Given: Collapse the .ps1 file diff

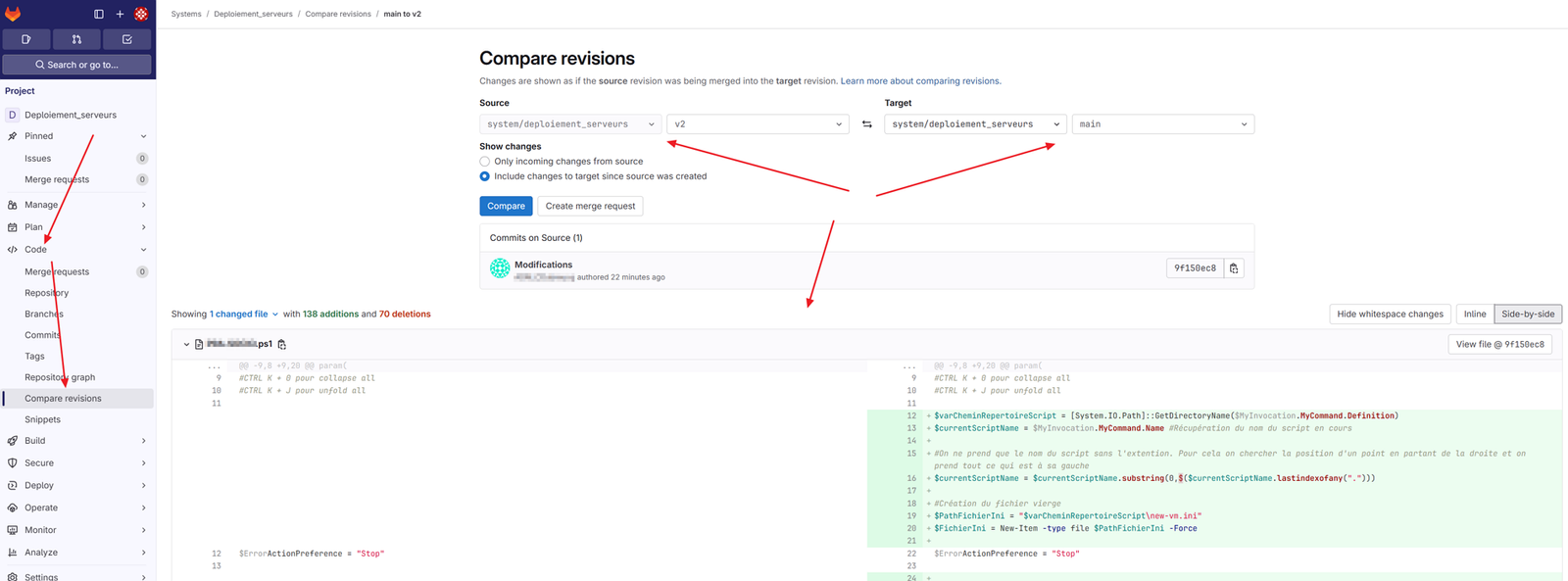Looking at the screenshot, I should pyautogui.click(x=186, y=345).
